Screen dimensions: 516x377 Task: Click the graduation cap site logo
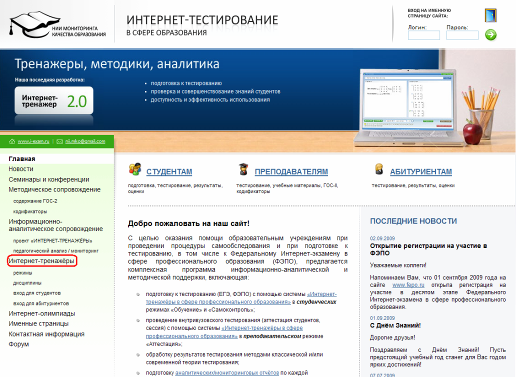pyautogui.click(x=34, y=24)
